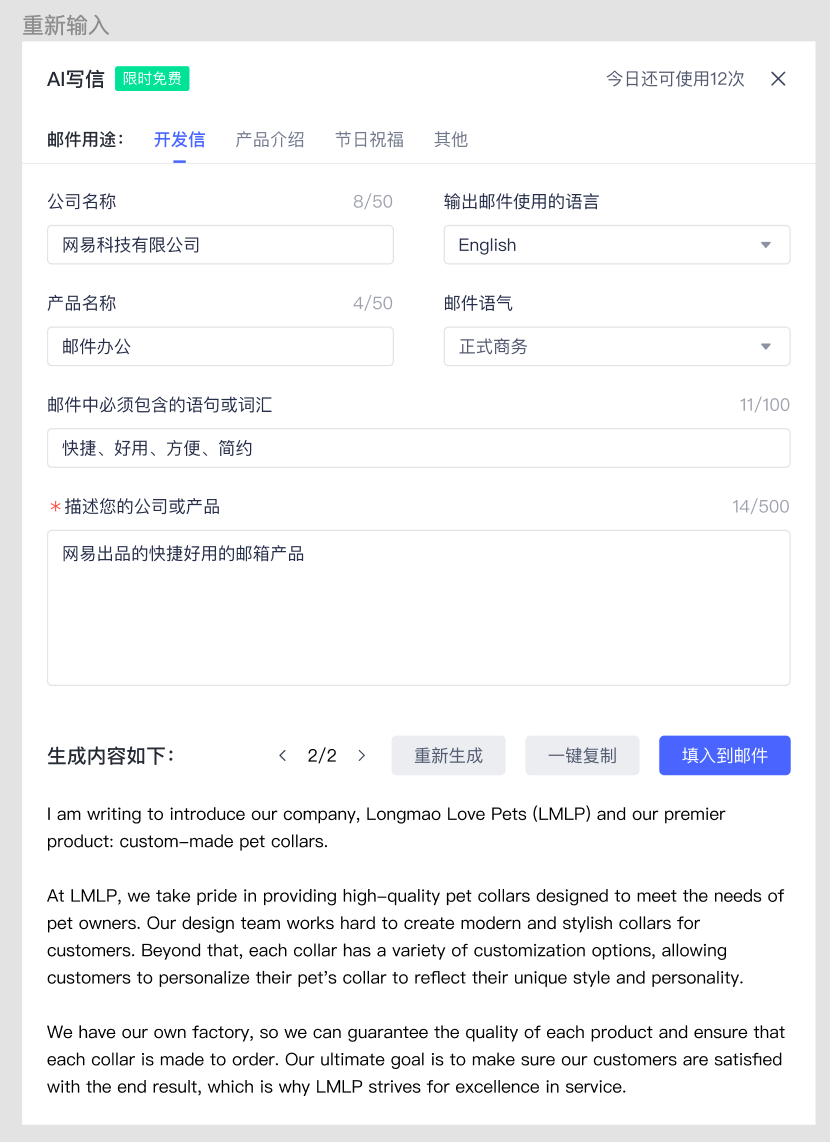Screen dimensions: 830x1142
Task: Go to next generated result
Action: tap(361, 756)
